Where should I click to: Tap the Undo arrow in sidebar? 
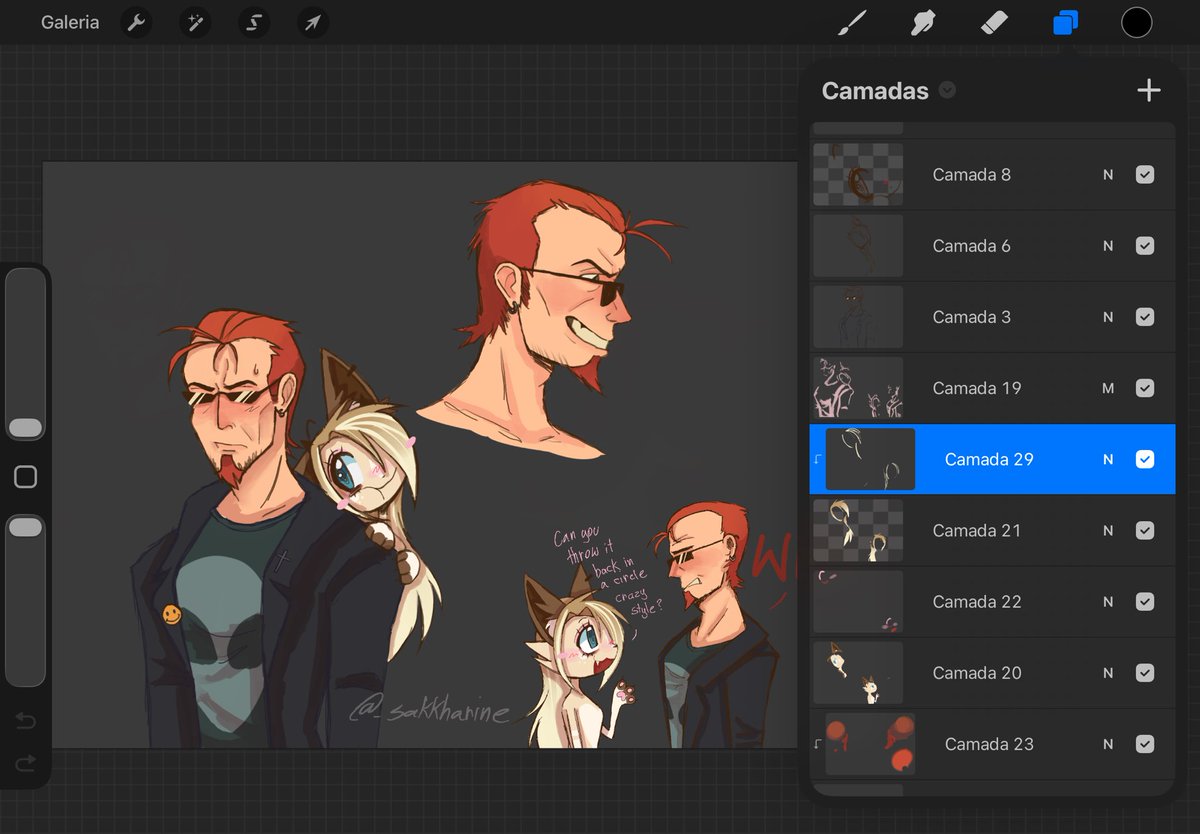point(26,721)
